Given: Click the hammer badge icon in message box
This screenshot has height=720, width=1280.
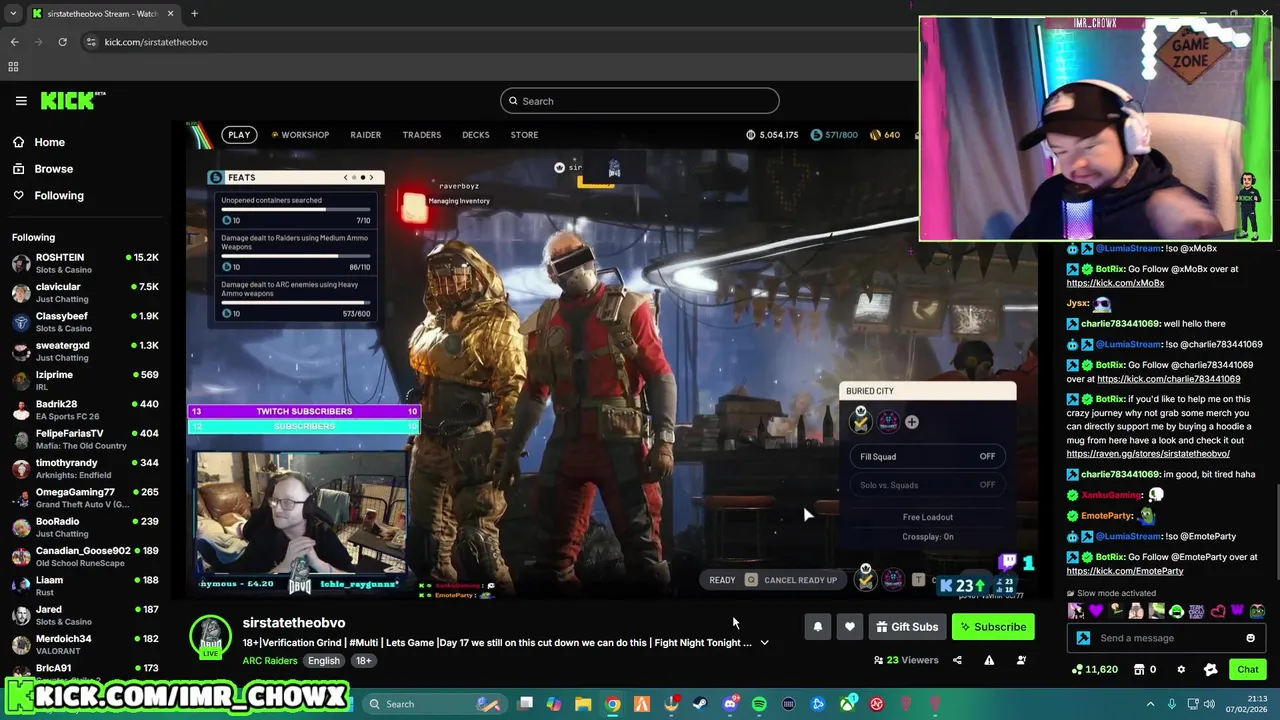Looking at the screenshot, I should 1083,638.
